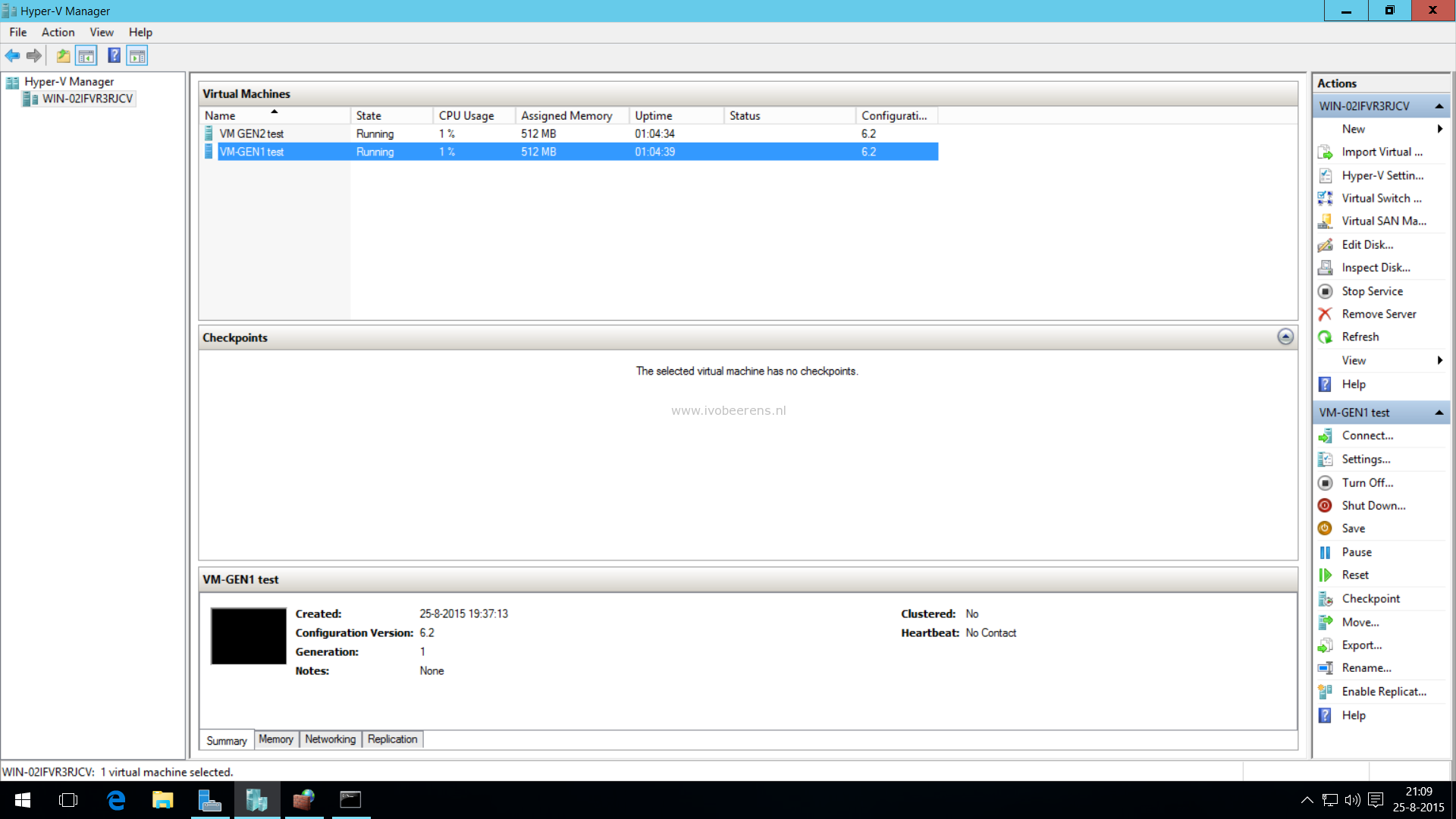Click the Stop Service icon
This screenshot has width=1456, height=819.
[x=1325, y=291]
